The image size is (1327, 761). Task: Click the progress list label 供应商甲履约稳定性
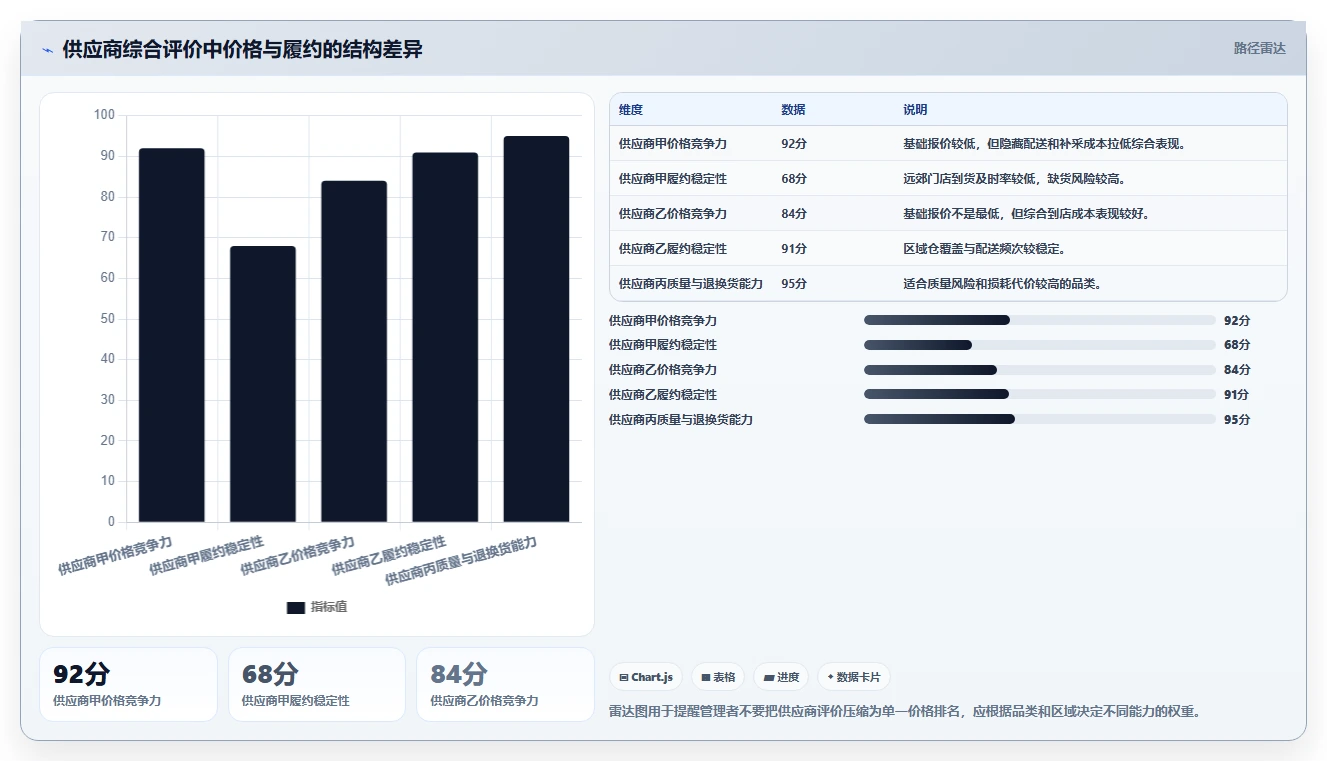[663, 345]
